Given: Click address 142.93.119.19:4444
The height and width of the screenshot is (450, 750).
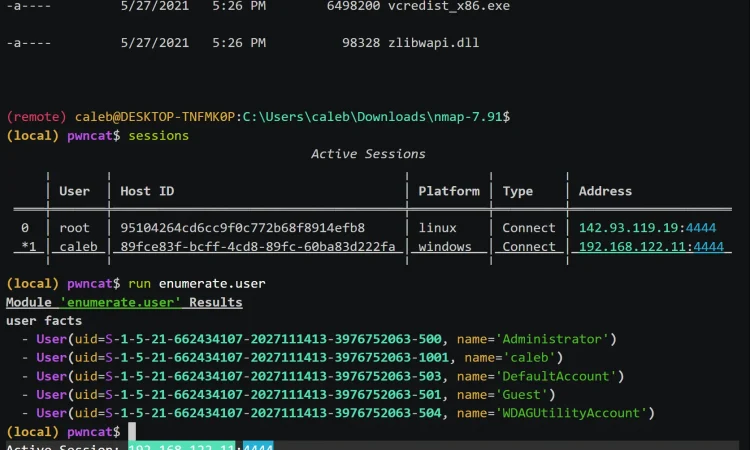Looking at the screenshot, I should 647,228.
